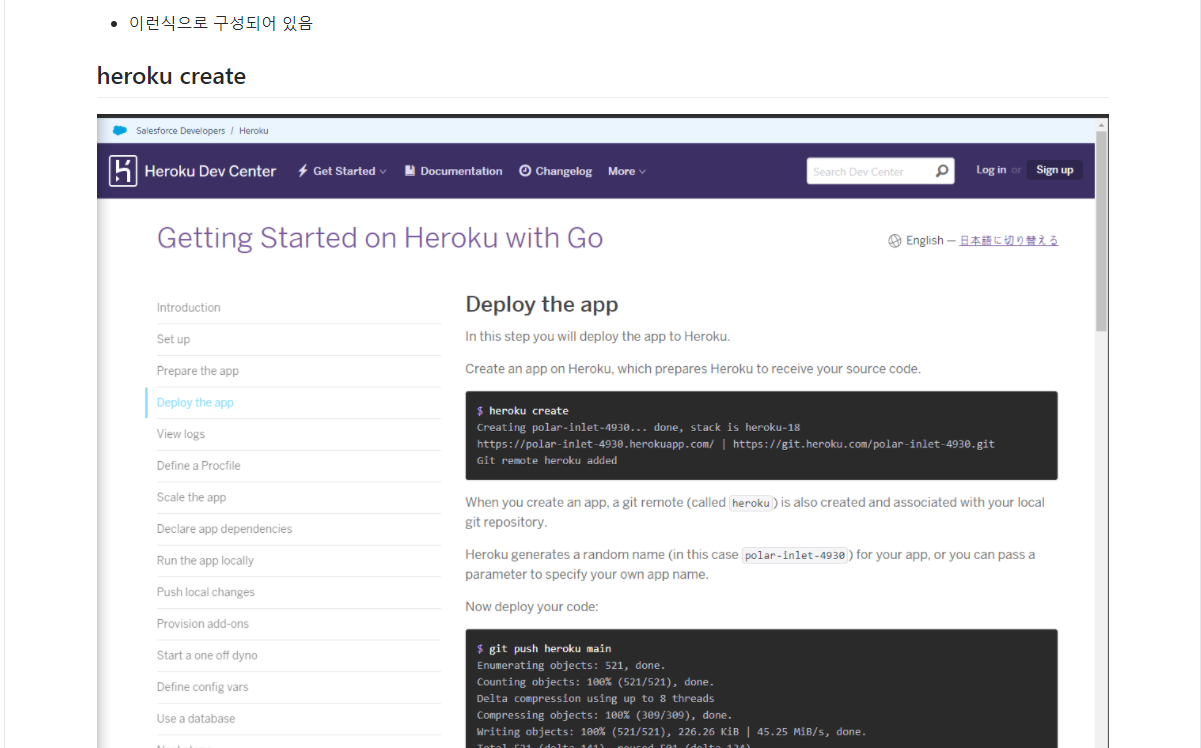Go to Push local changes section

206,592
